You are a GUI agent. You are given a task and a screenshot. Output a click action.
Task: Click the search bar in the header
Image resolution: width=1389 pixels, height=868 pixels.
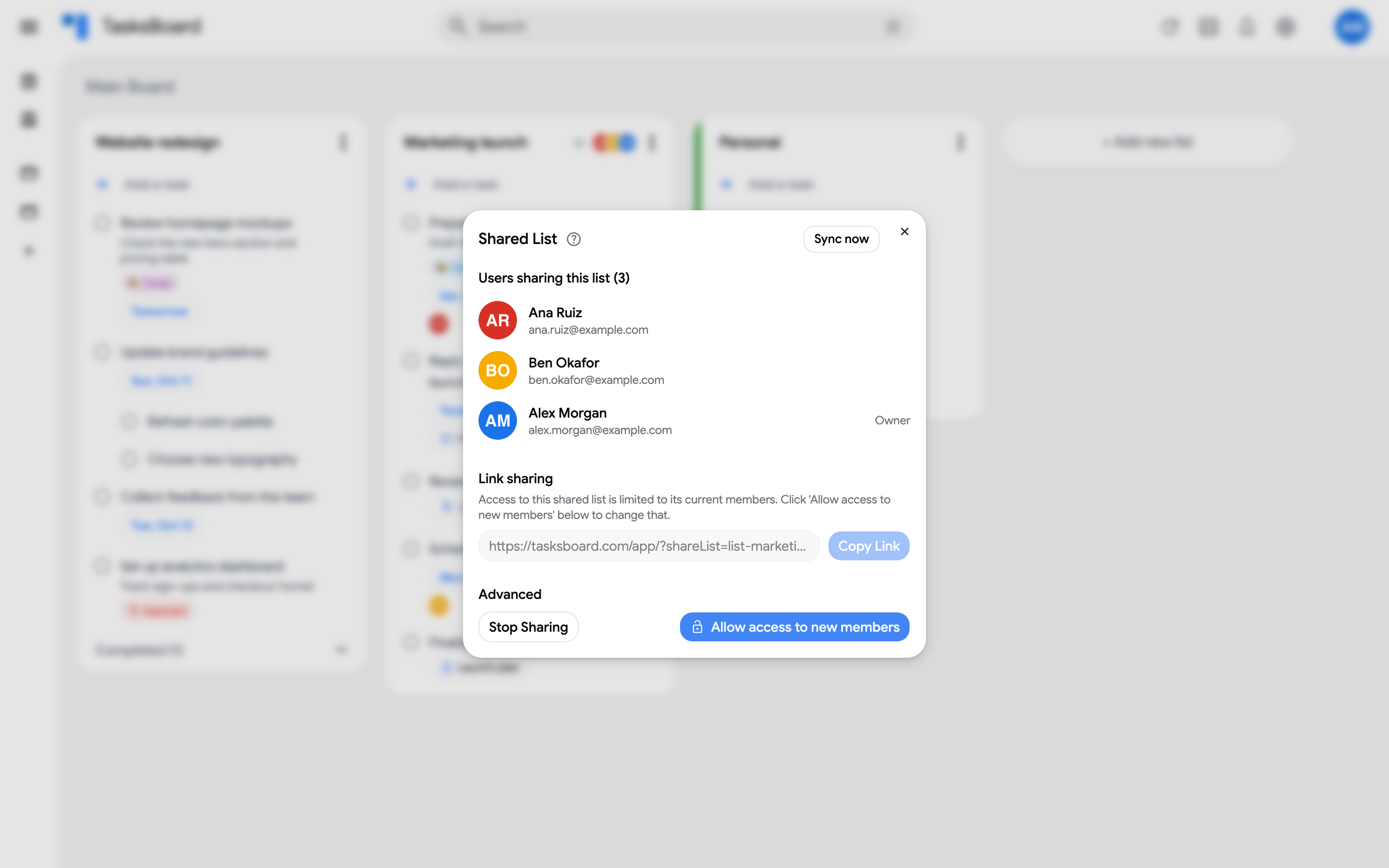coord(677,27)
